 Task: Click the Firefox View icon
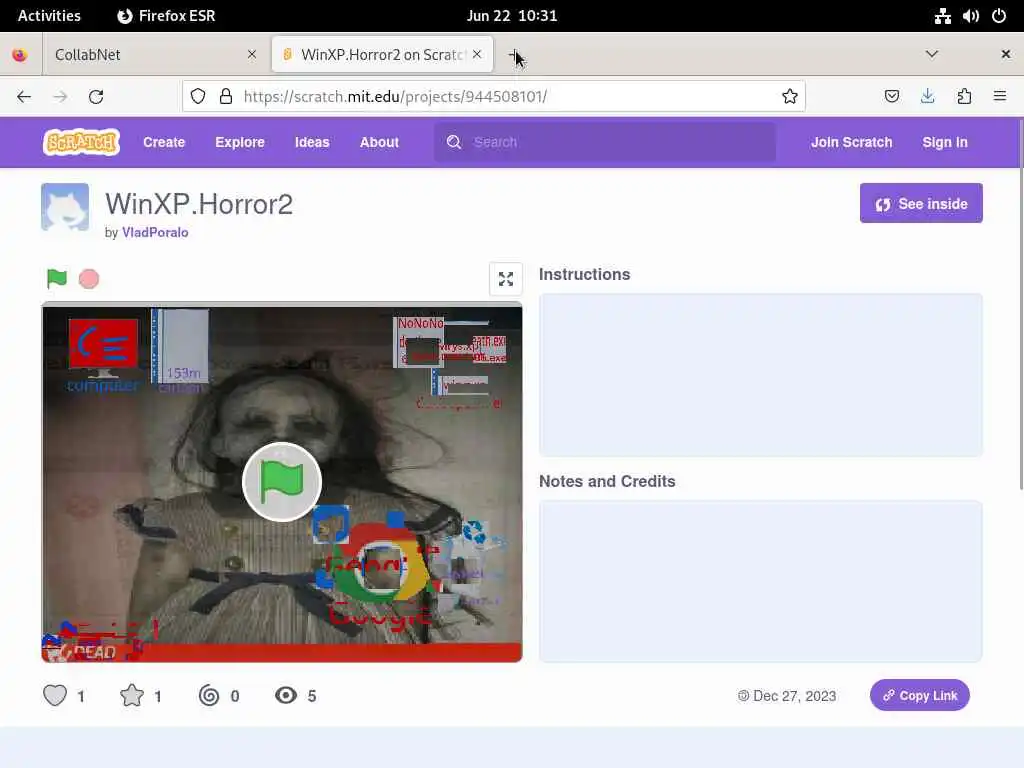point(20,54)
